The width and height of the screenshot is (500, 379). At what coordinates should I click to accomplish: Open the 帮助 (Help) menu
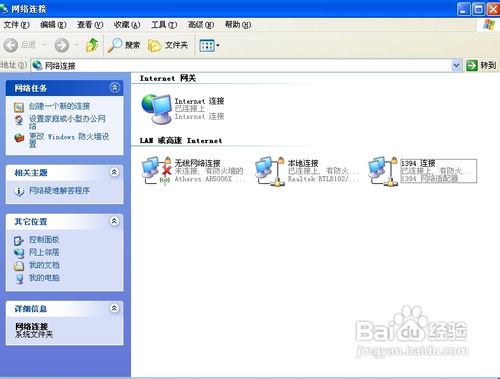[238, 25]
